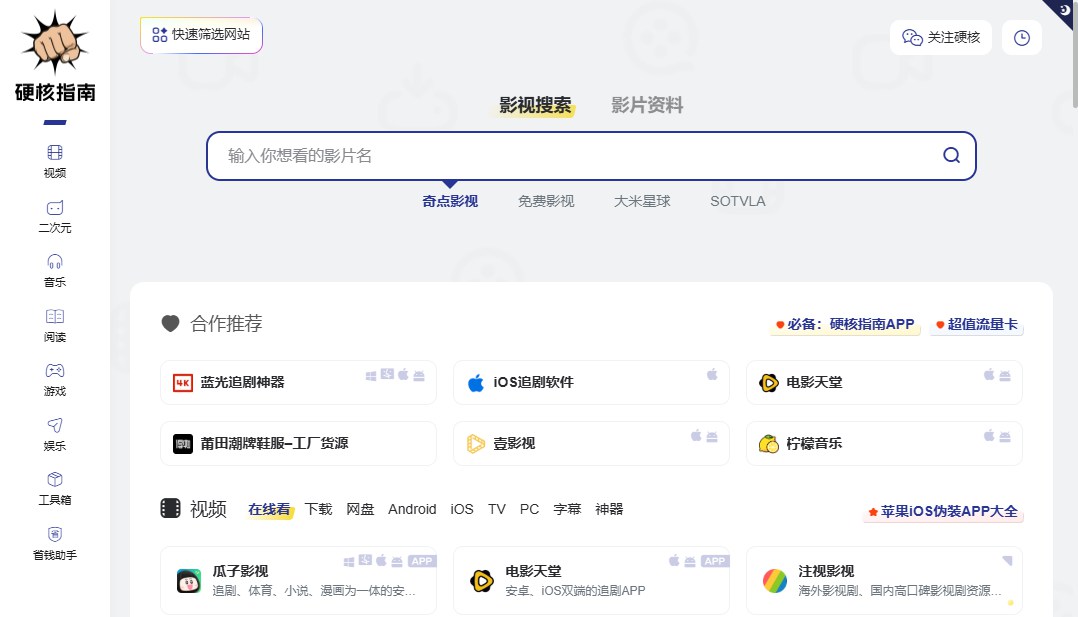Viewport: 1078px width, 617px height.
Task: Click the 4K icon of 蓝光追剧神器
Action: pos(183,382)
